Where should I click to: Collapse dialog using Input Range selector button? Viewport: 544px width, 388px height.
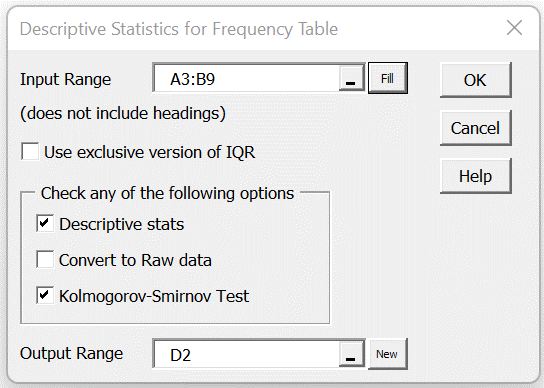(351, 79)
